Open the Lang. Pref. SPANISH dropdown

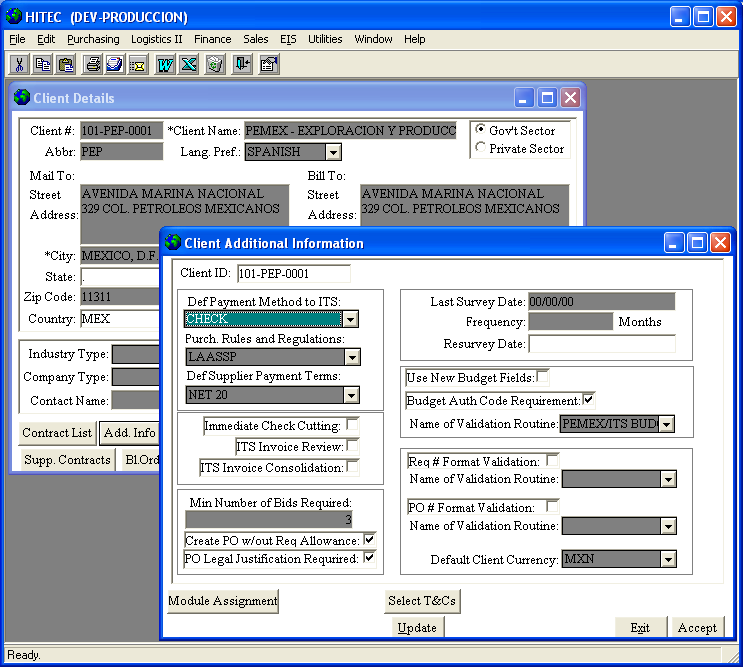(334, 152)
